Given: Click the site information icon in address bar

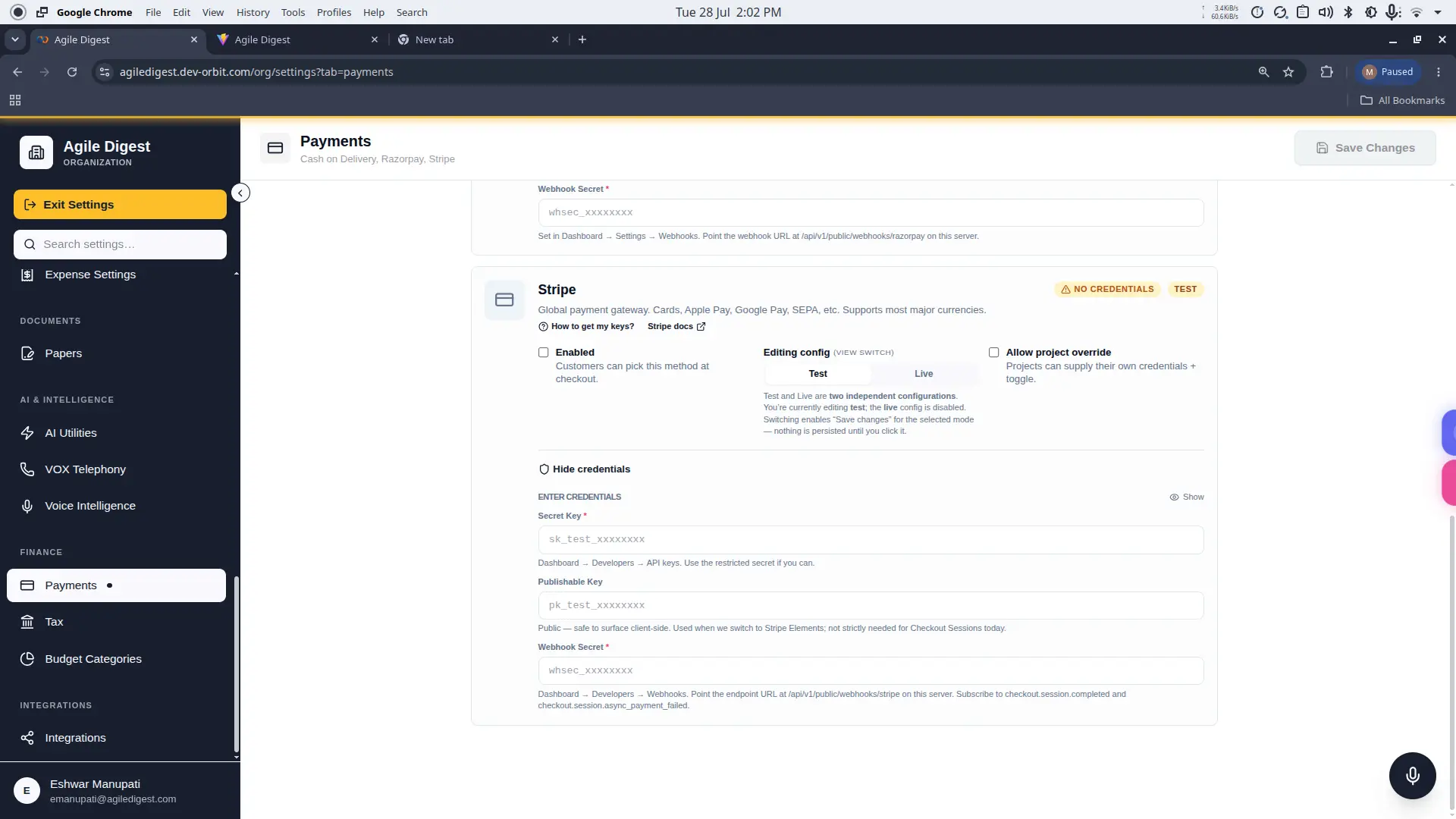Looking at the screenshot, I should tap(105, 72).
